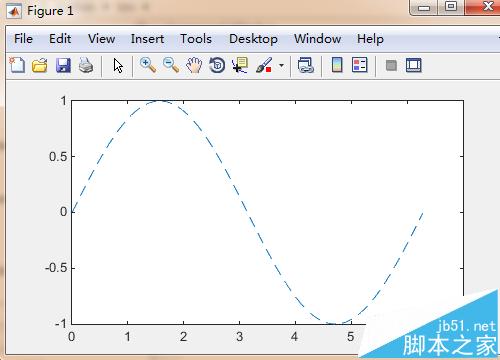Maximize the Figure 1 window

pyautogui.click(x=451, y=7)
